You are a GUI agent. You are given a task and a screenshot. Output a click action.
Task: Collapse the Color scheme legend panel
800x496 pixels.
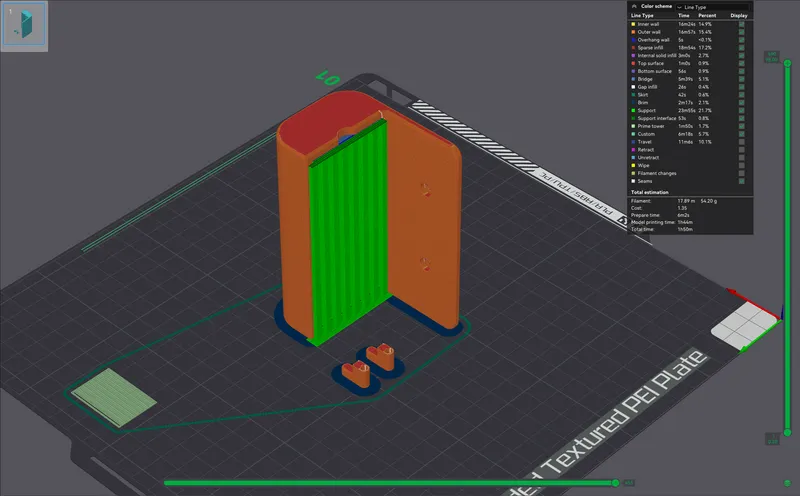pos(634,7)
